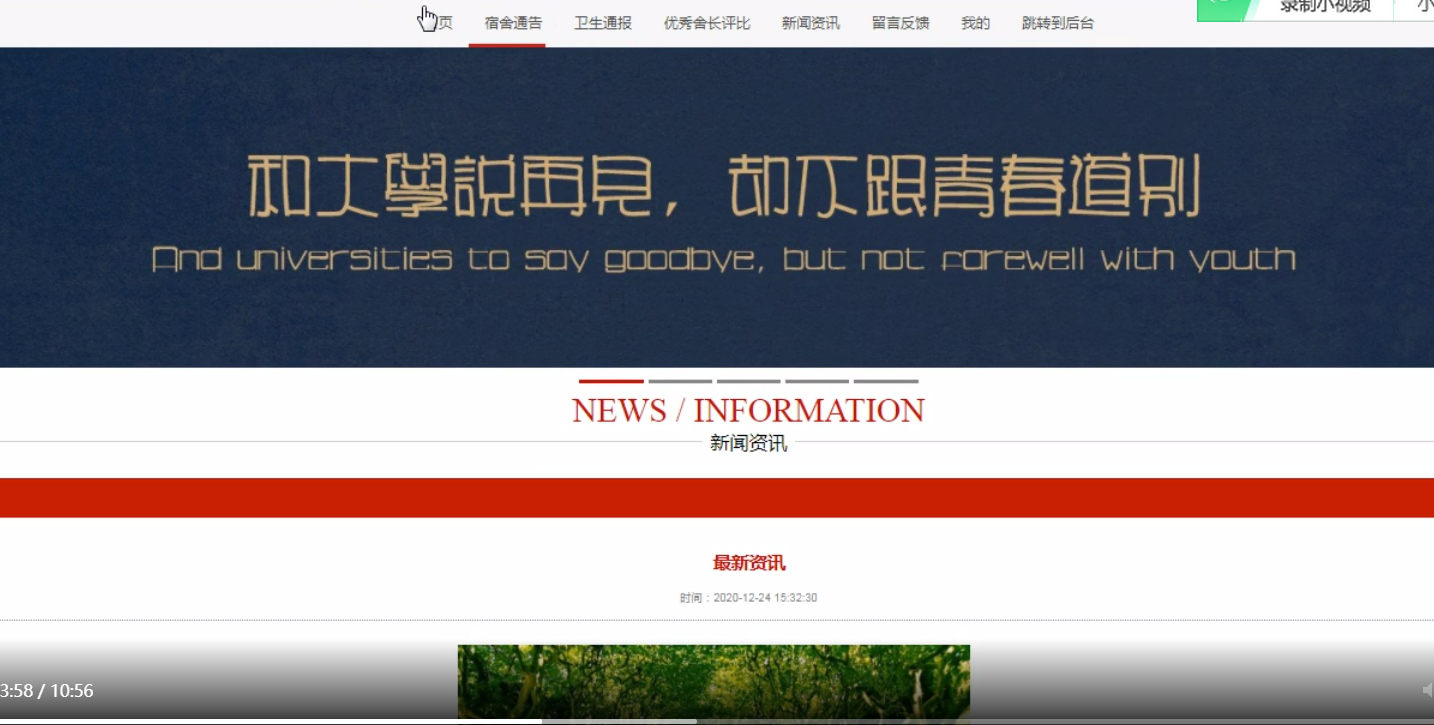Select the 优秀舍长评比 menu item
The width and height of the screenshot is (1434, 725).
[706, 22]
